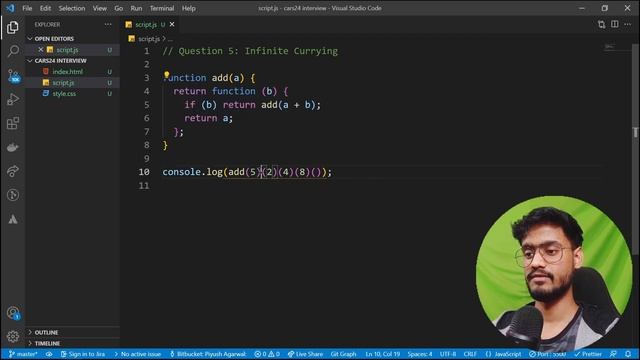
Task: Open the Selection menu
Action: pyautogui.click(x=72, y=8)
